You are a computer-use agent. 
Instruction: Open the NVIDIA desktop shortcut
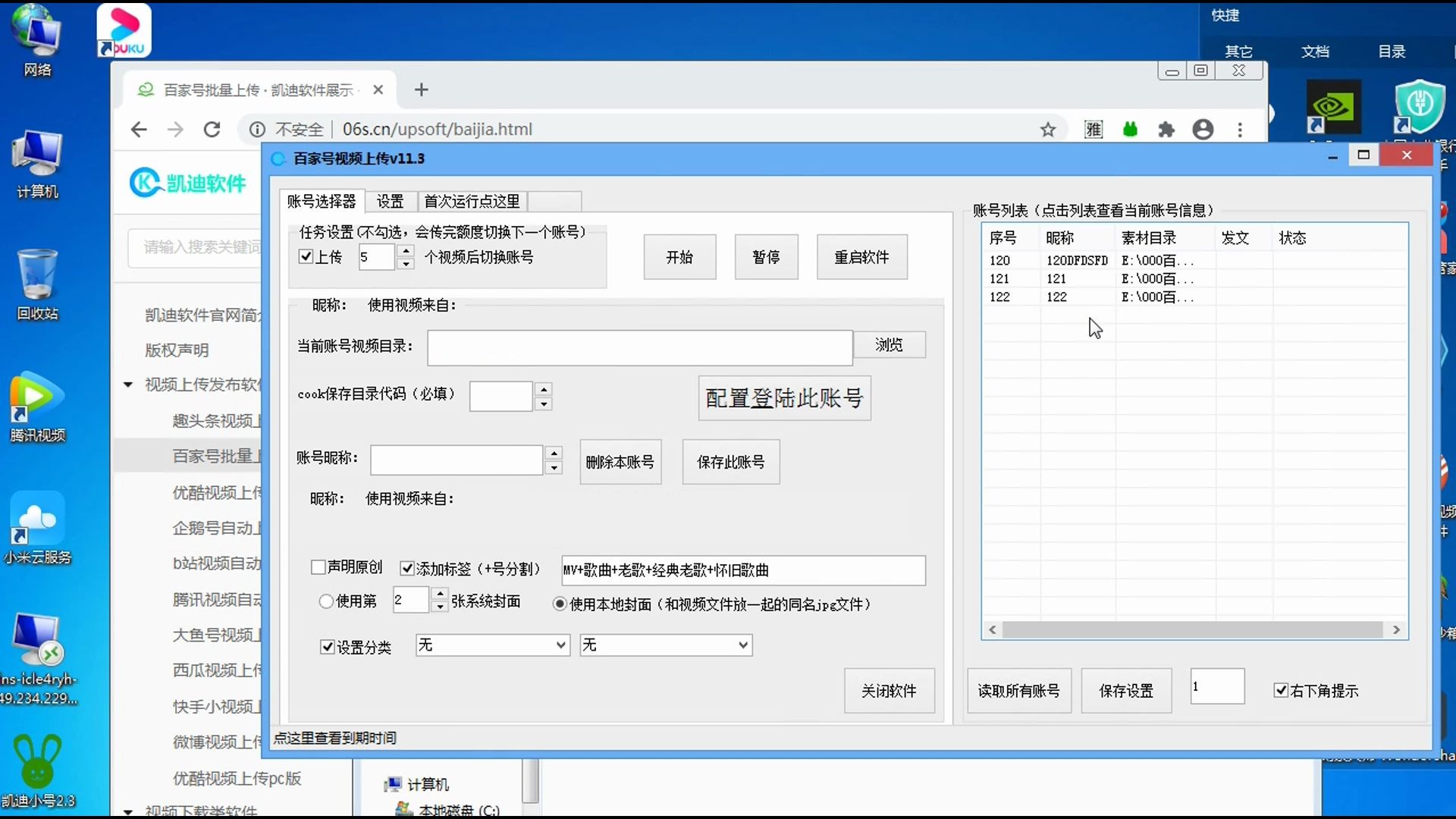pyautogui.click(x=1333, y=106)
